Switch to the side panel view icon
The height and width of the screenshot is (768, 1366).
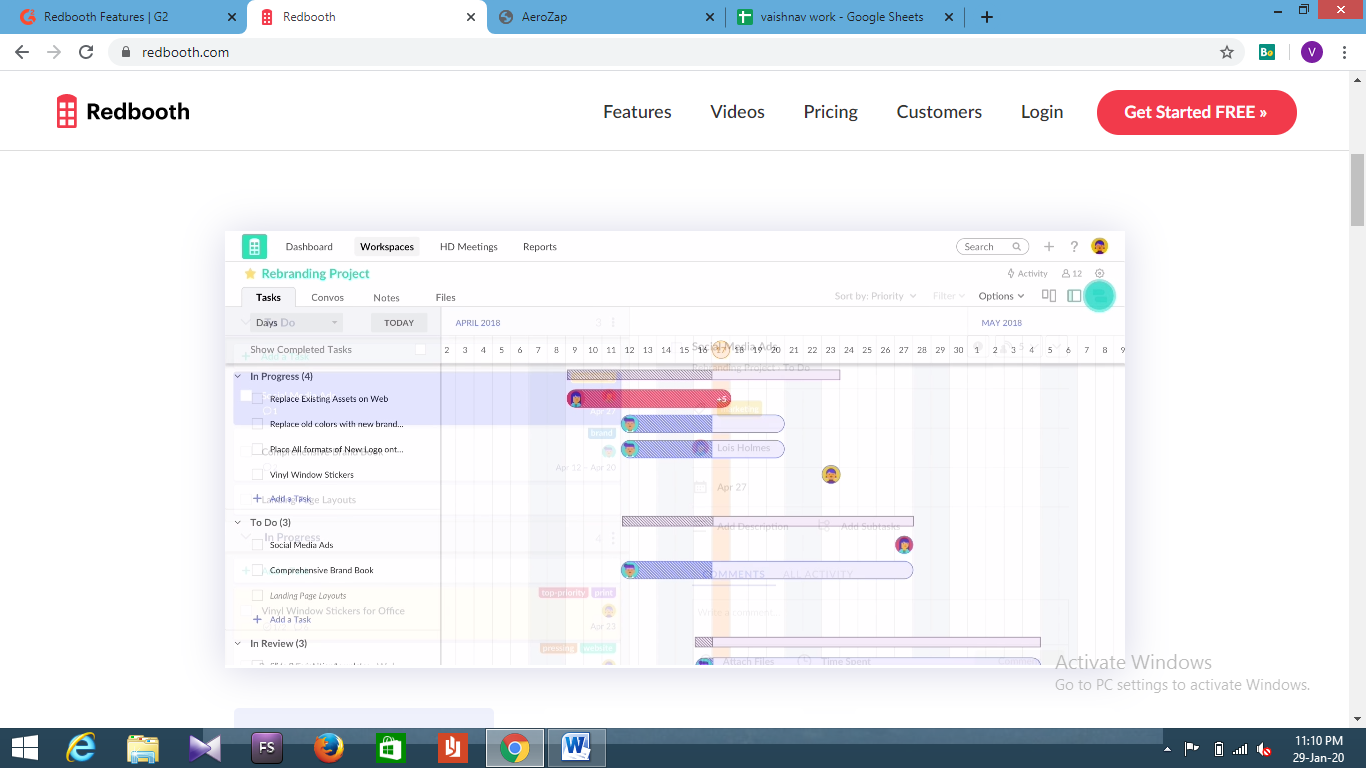click(1074, 296)
